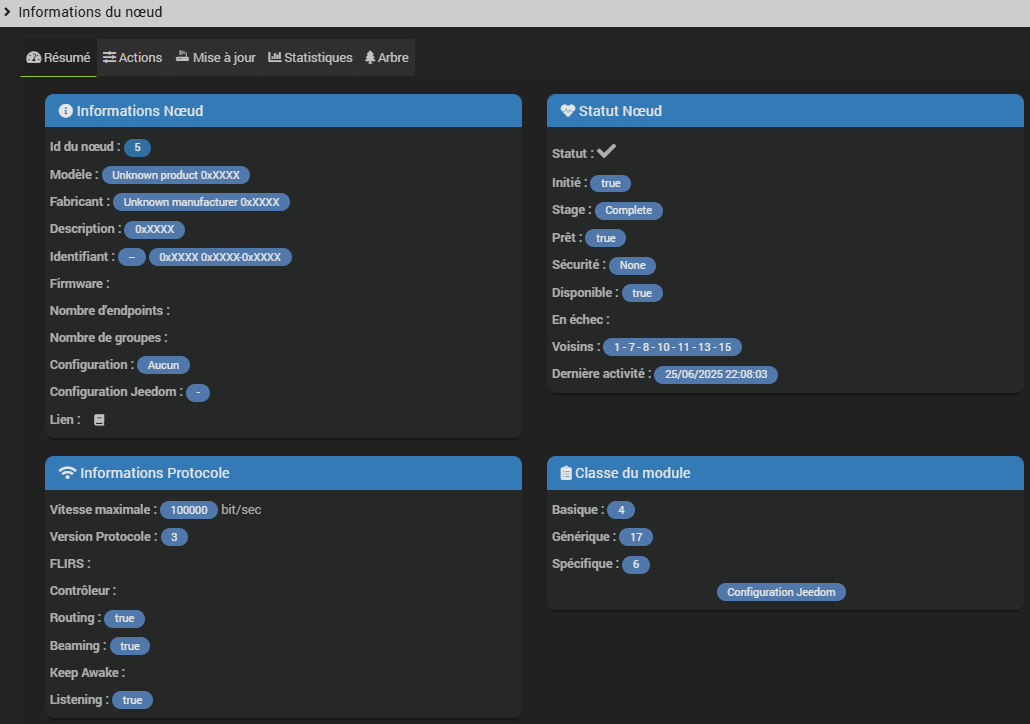Click the node id badge 5

(x=137, y=147)
